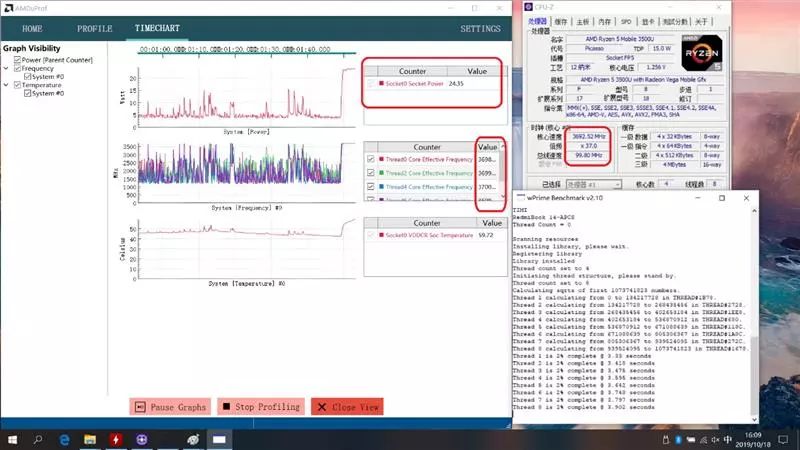Toggle Socket0 Socket Power counter checkbox
800x450 pixels.
(x=371, y=83)
